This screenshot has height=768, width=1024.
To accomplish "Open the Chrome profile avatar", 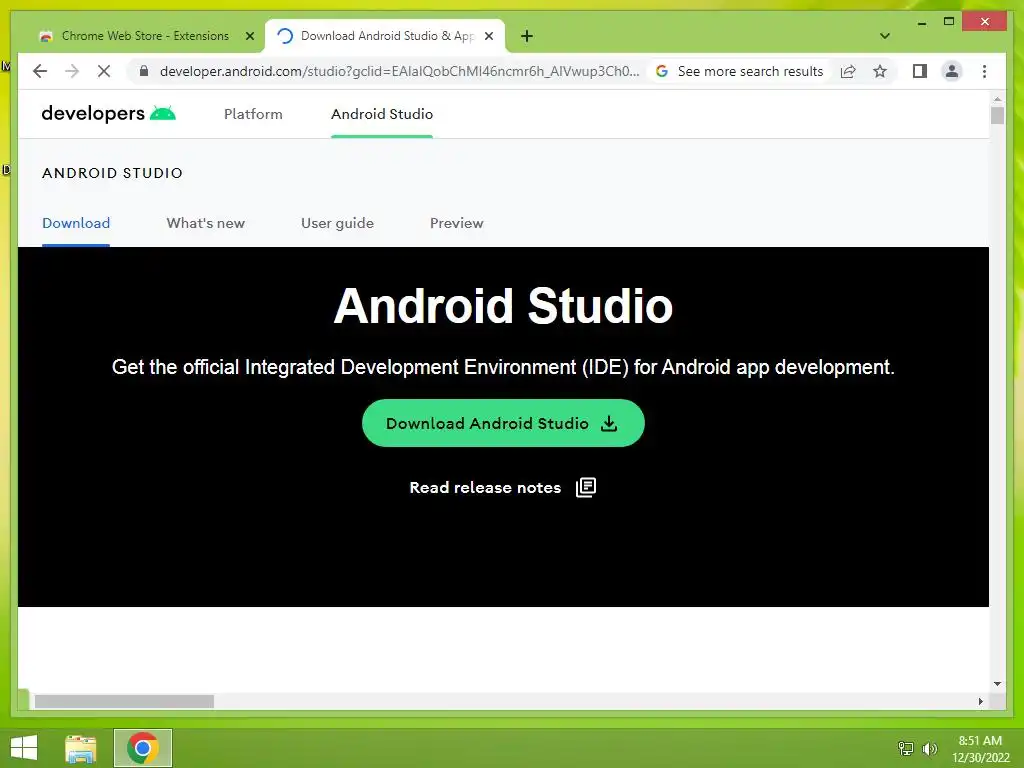I will click(x=952, y=71).
